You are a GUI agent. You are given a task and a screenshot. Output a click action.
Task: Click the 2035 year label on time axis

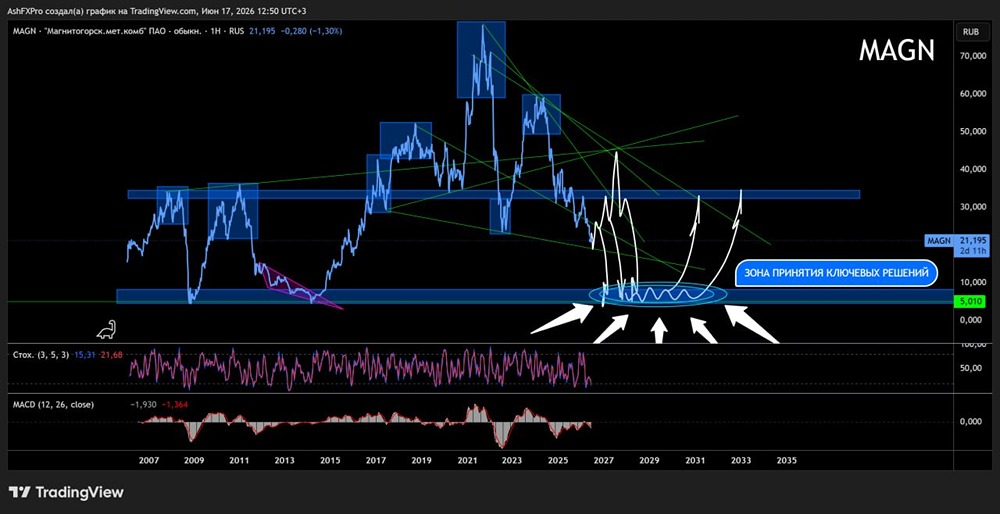(x=786, y=460)
